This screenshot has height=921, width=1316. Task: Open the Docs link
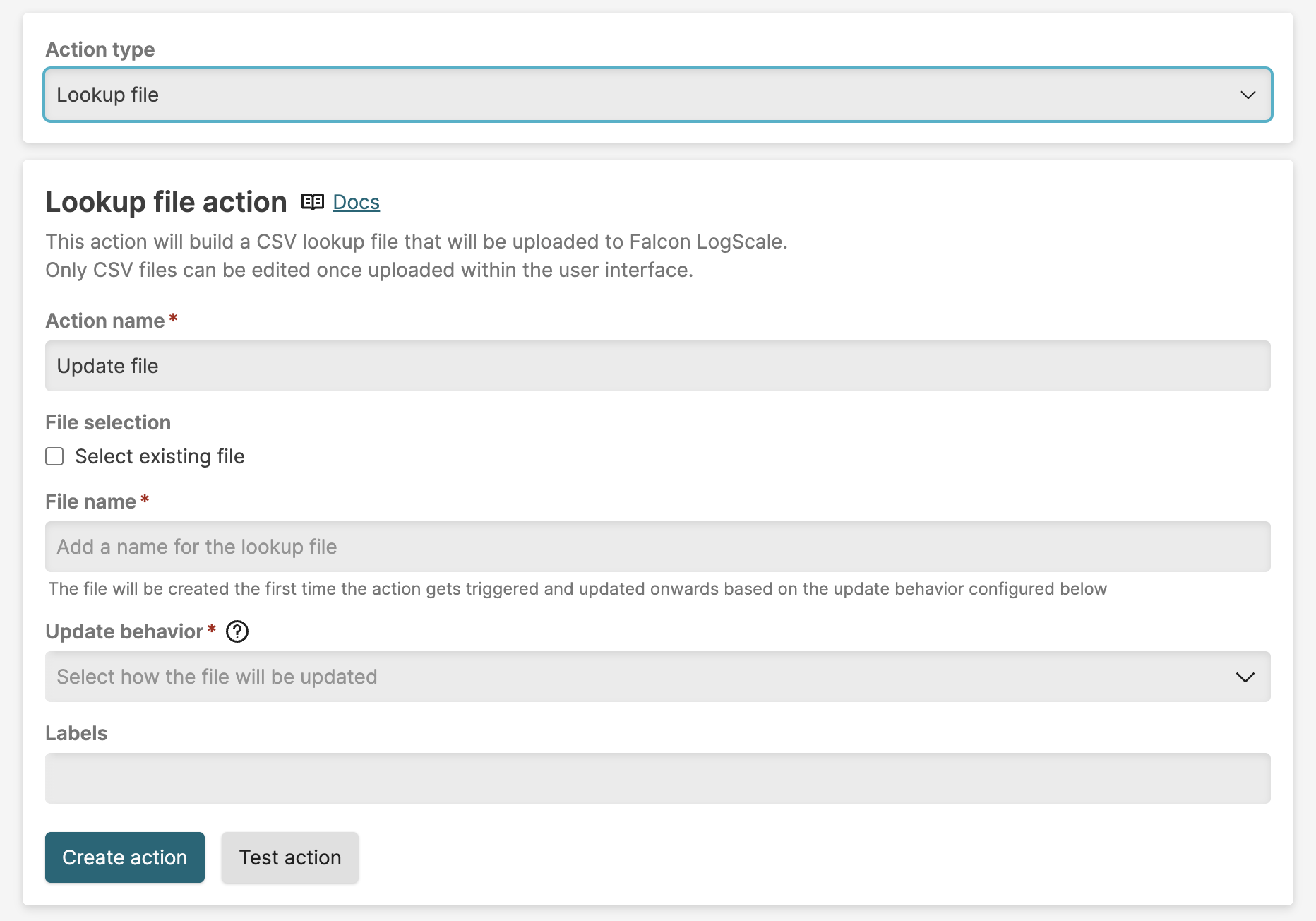pyautogui.click(x=355, y=201)
